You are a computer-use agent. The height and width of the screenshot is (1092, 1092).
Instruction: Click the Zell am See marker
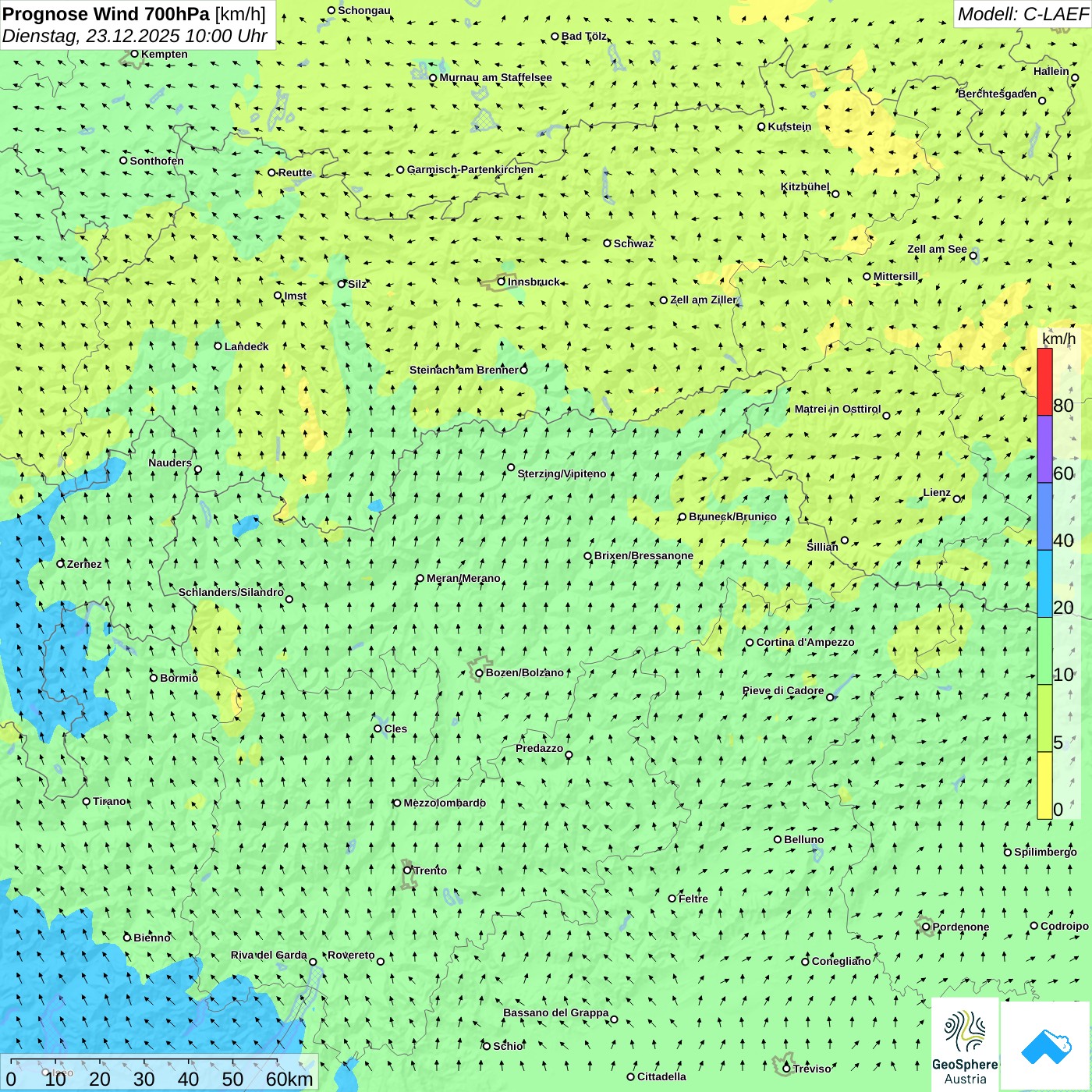[x=973, y=255]
